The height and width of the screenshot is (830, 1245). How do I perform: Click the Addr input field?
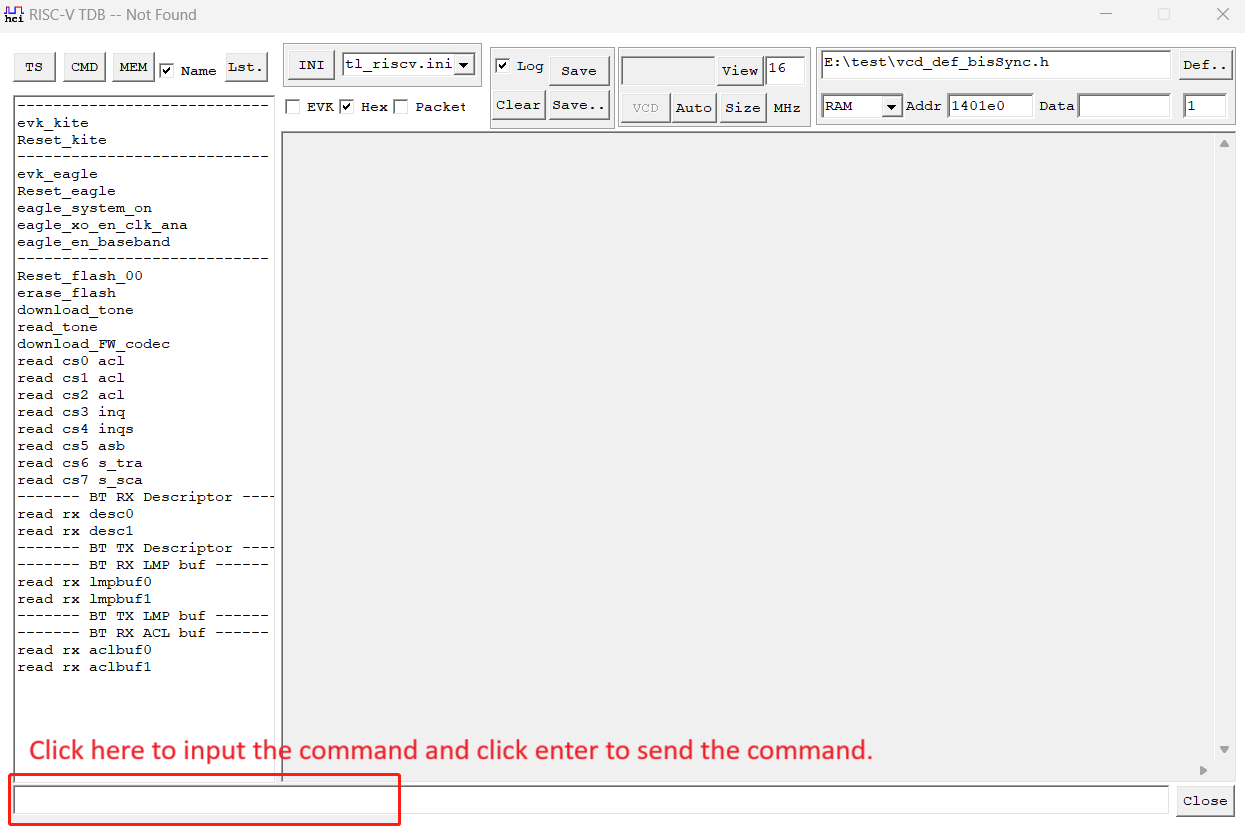coord(989,106)
